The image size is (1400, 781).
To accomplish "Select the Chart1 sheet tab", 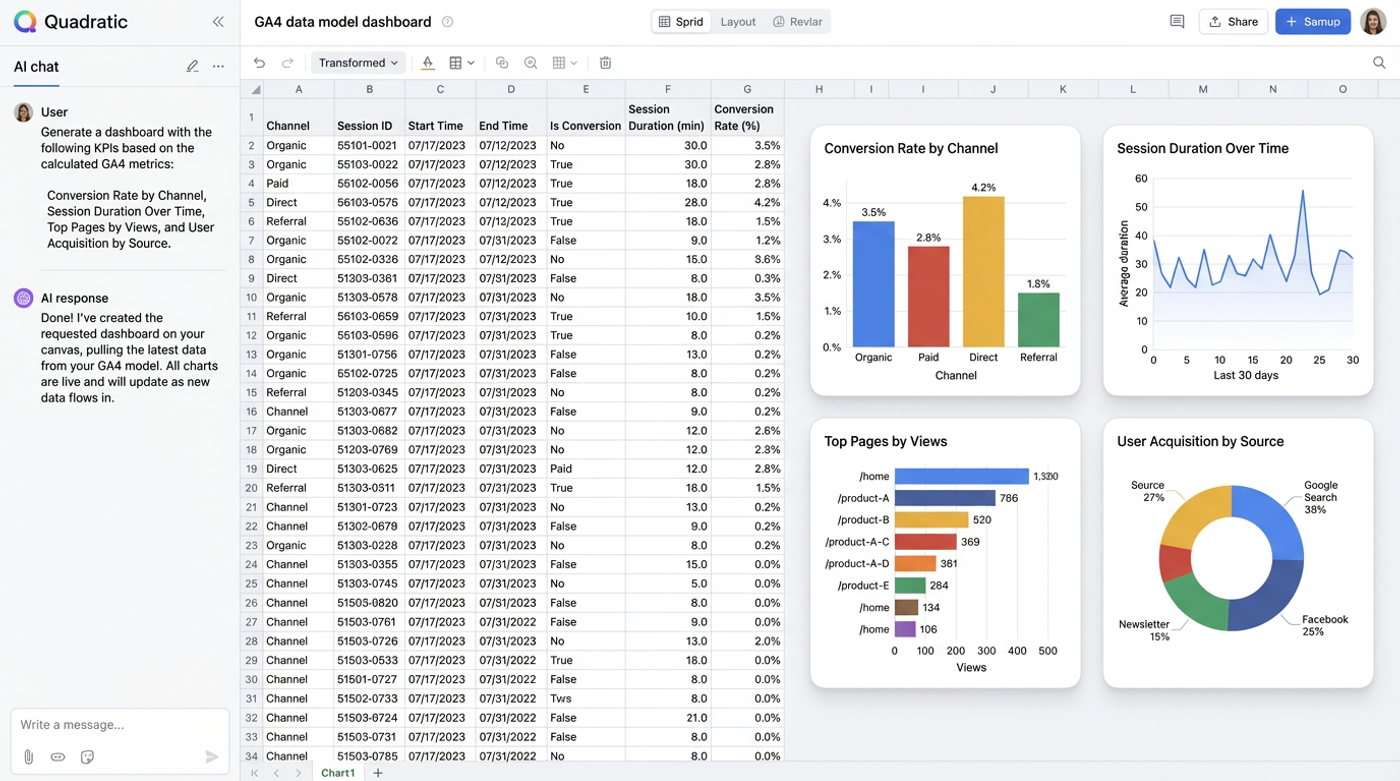I will coord(337,773).
